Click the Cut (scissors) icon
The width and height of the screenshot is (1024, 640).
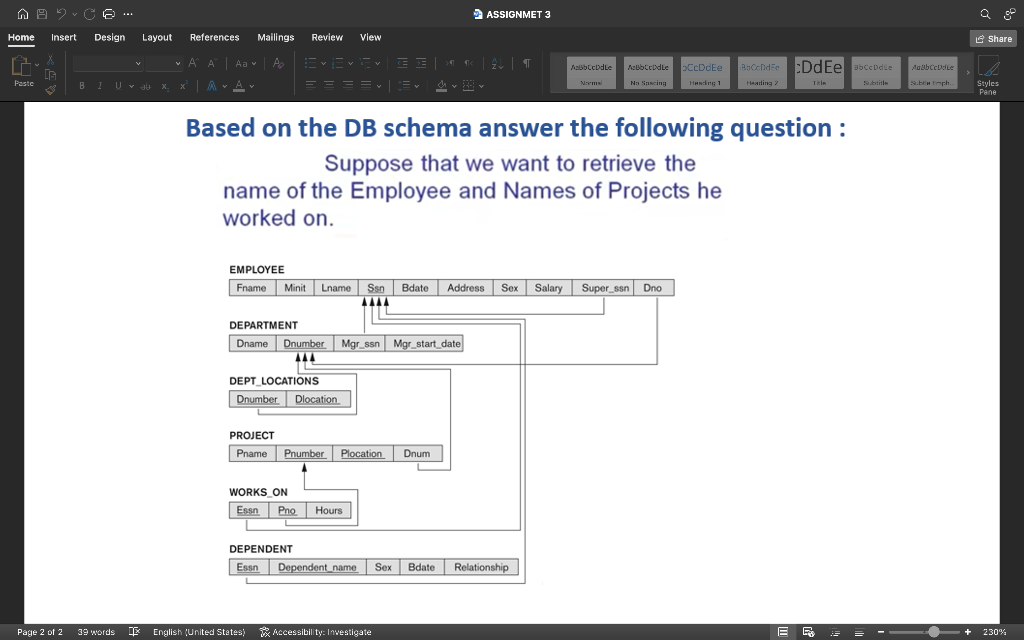click(50, 58)
